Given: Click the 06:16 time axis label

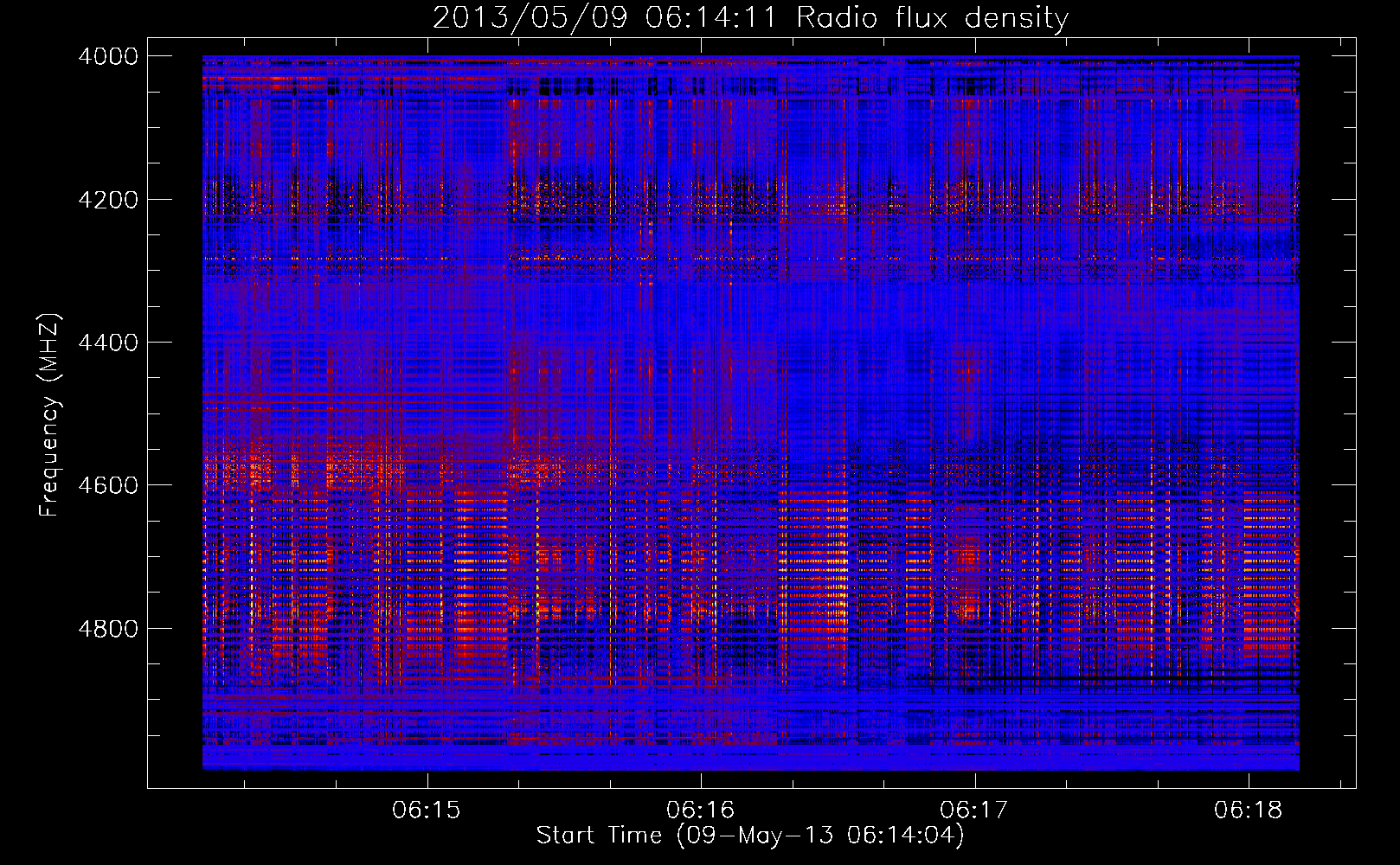Looking at the screenshot, I should (x=700, y=811).
